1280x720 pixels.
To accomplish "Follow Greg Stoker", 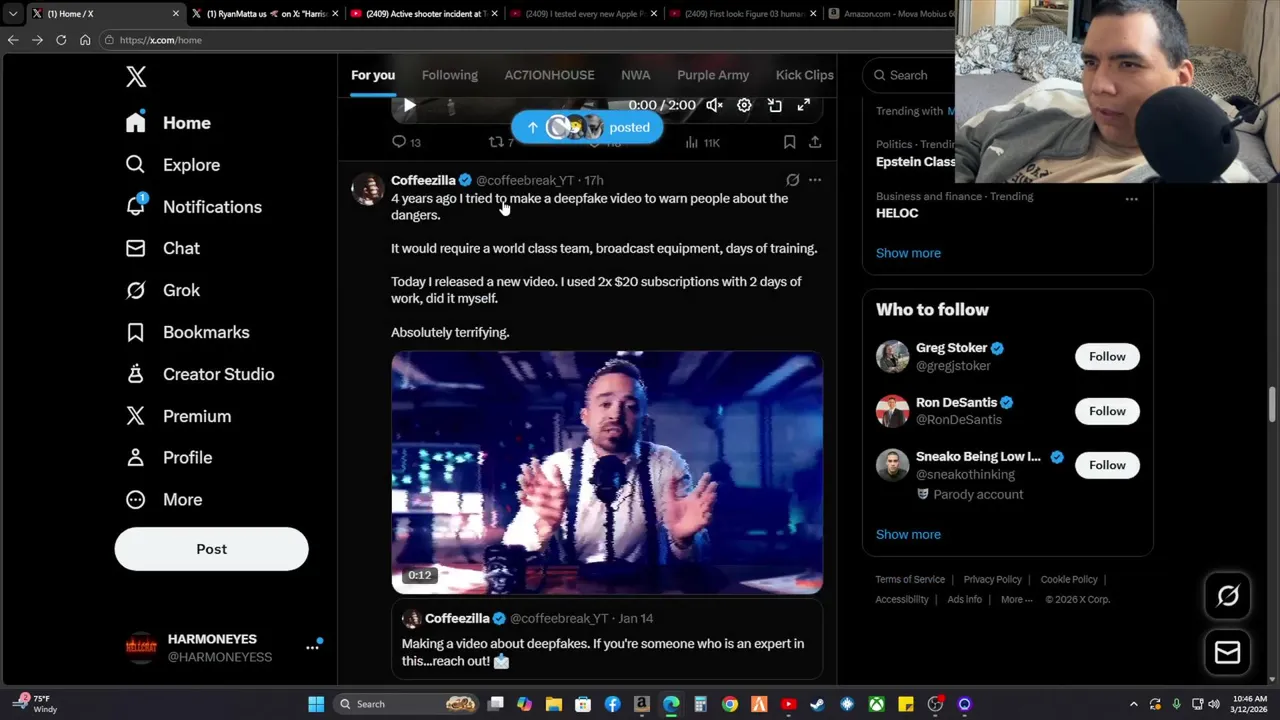I will (1107, 356).
